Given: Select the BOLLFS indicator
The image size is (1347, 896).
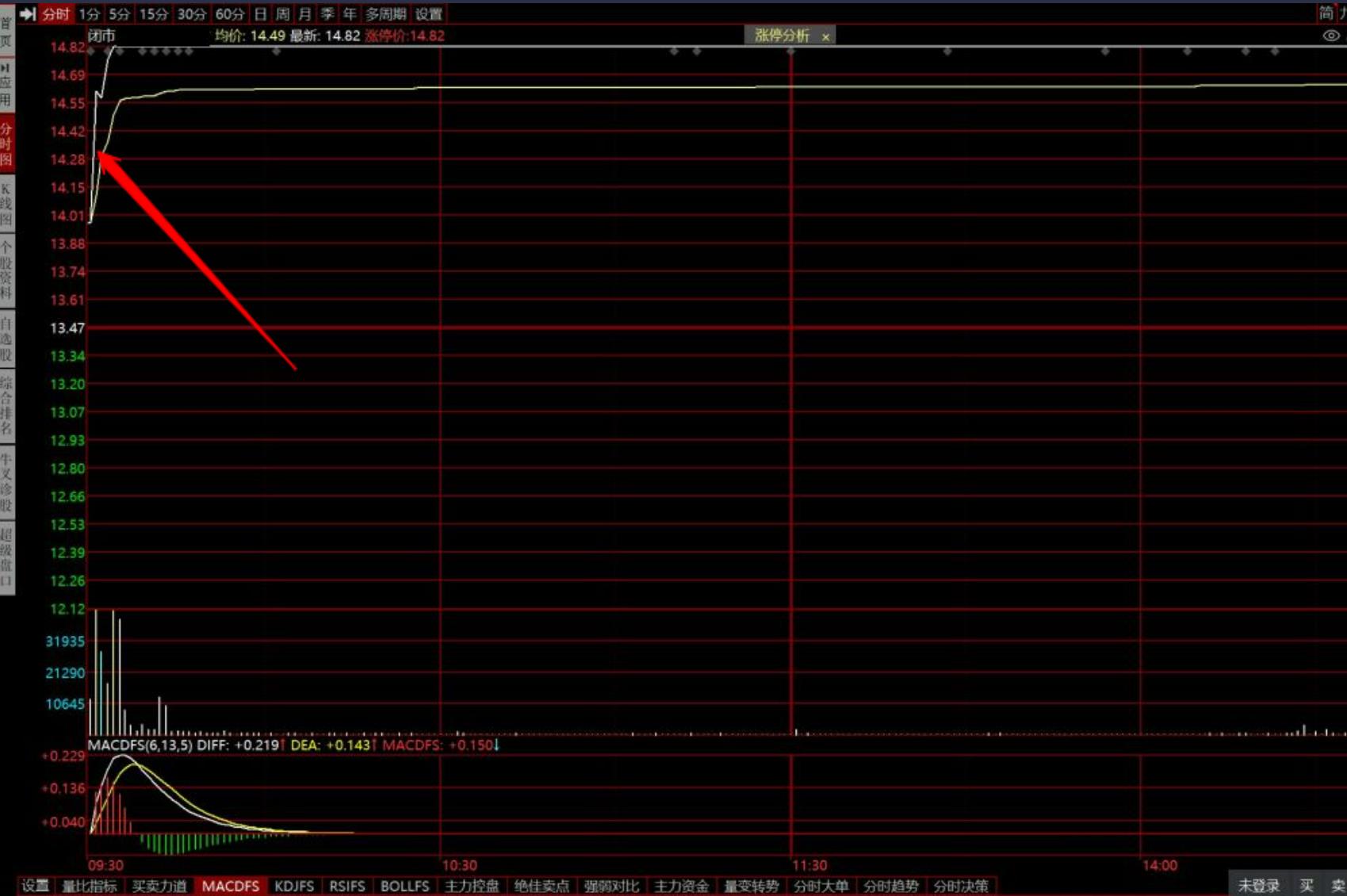Looking at the screenshot, I should click(x=404, y=886).
